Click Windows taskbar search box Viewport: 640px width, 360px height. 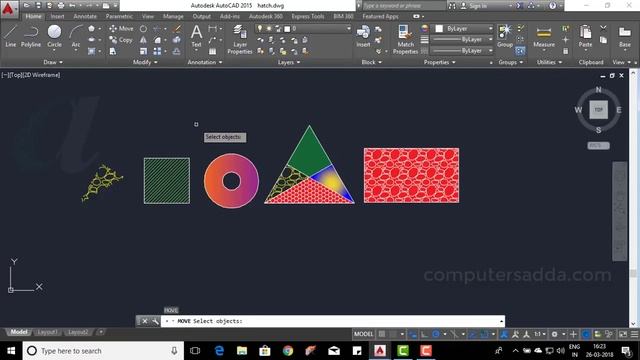(x=102, y=351)
